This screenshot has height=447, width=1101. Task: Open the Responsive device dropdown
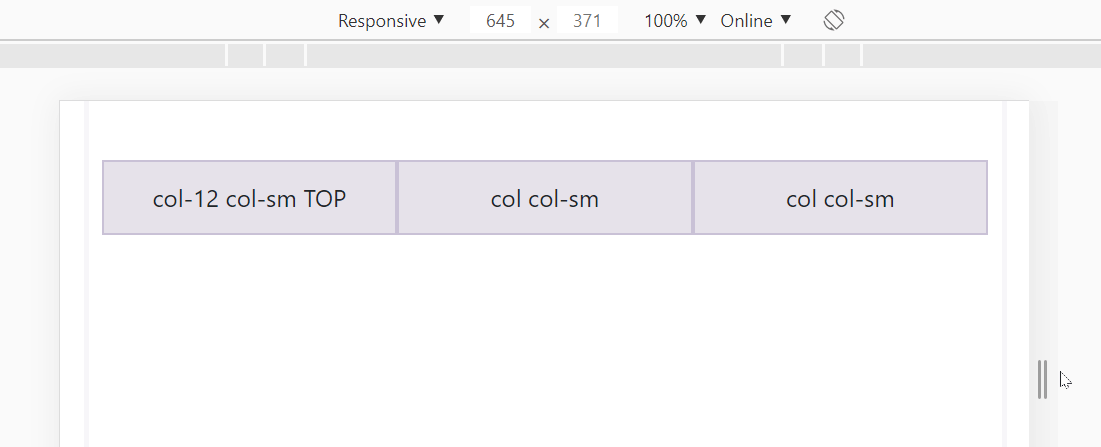pos(391,21)
